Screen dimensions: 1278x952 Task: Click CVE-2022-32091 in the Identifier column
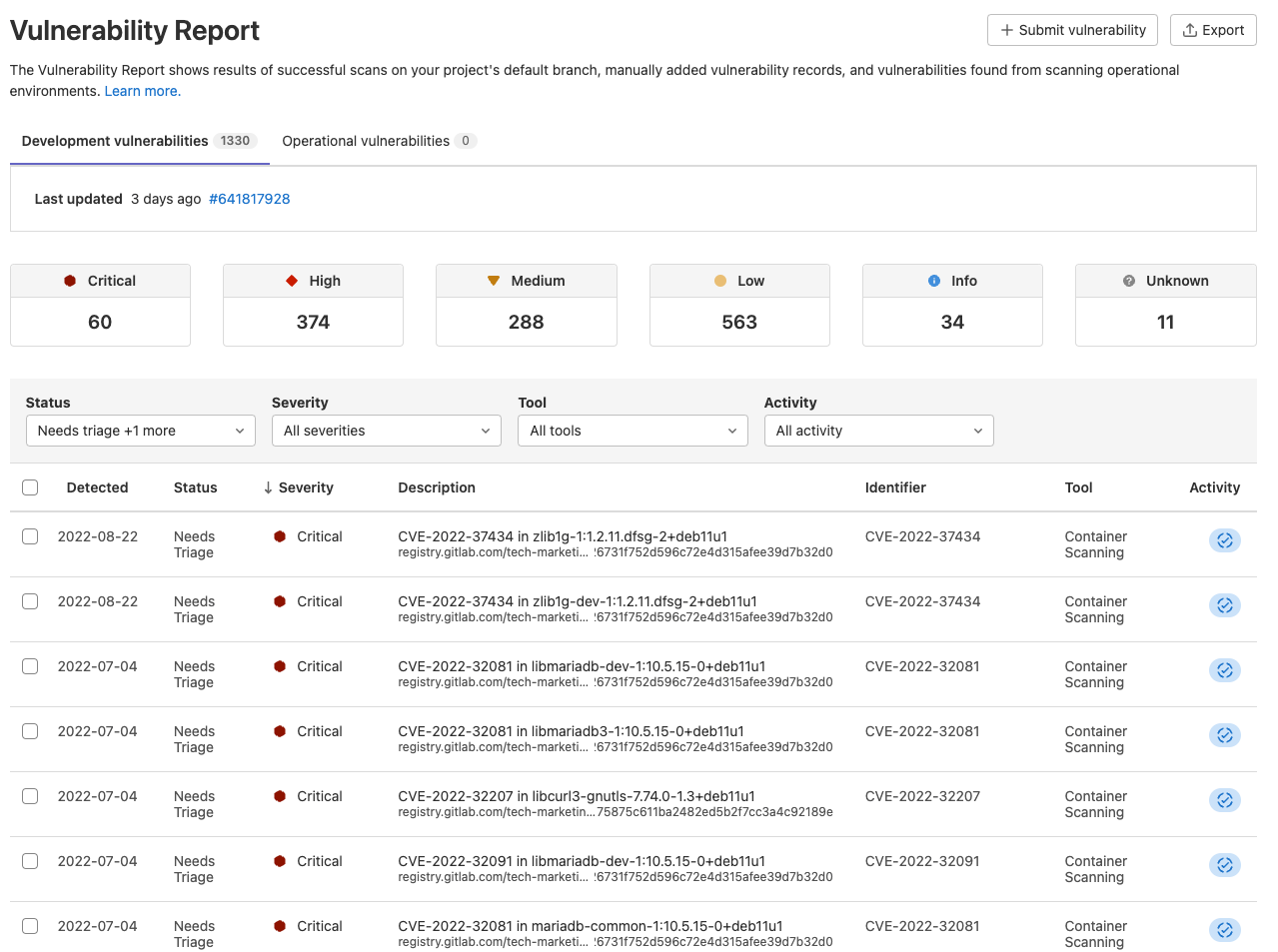pos(922,861)
